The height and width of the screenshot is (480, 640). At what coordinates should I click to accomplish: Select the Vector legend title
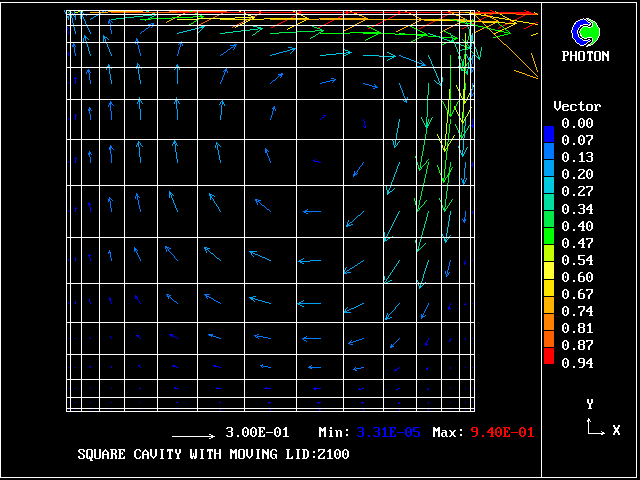[x=577, y=106]
